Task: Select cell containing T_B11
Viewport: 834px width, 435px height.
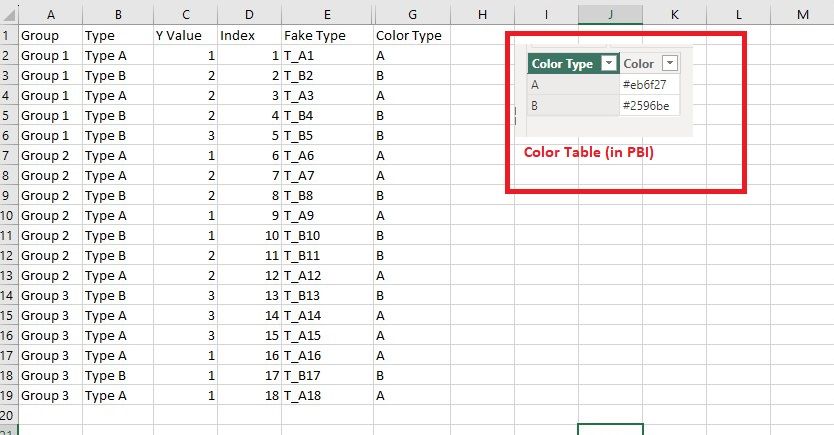Action: point(327,255)
